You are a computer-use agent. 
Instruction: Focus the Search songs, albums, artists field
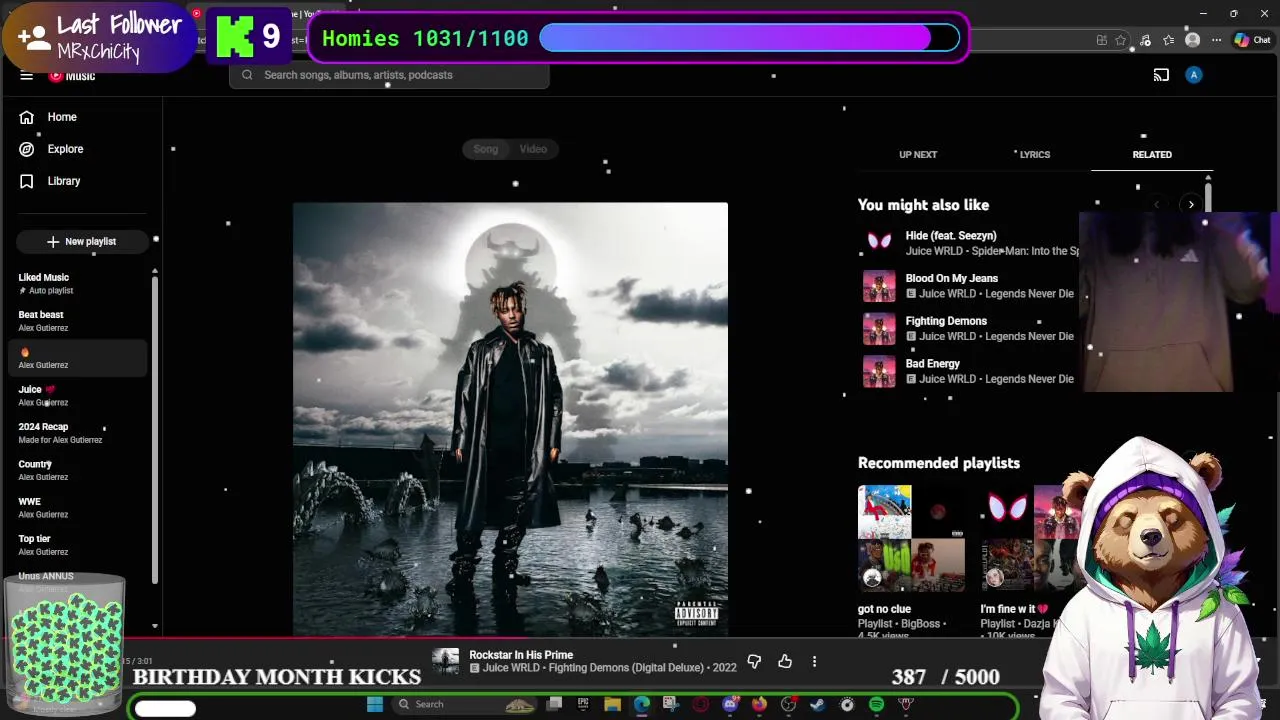[389, 75]
